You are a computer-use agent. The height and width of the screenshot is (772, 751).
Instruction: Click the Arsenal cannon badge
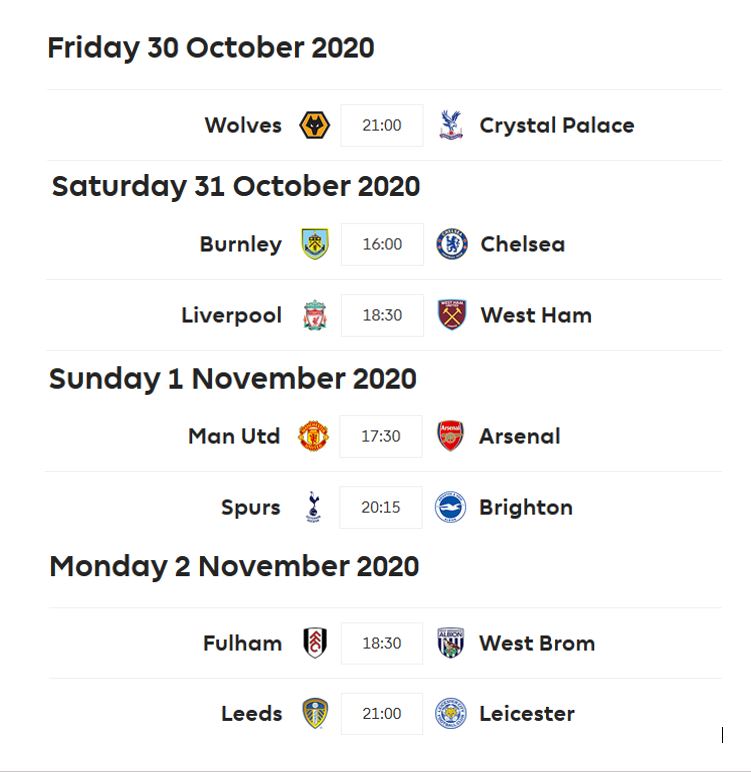[450, 436]
